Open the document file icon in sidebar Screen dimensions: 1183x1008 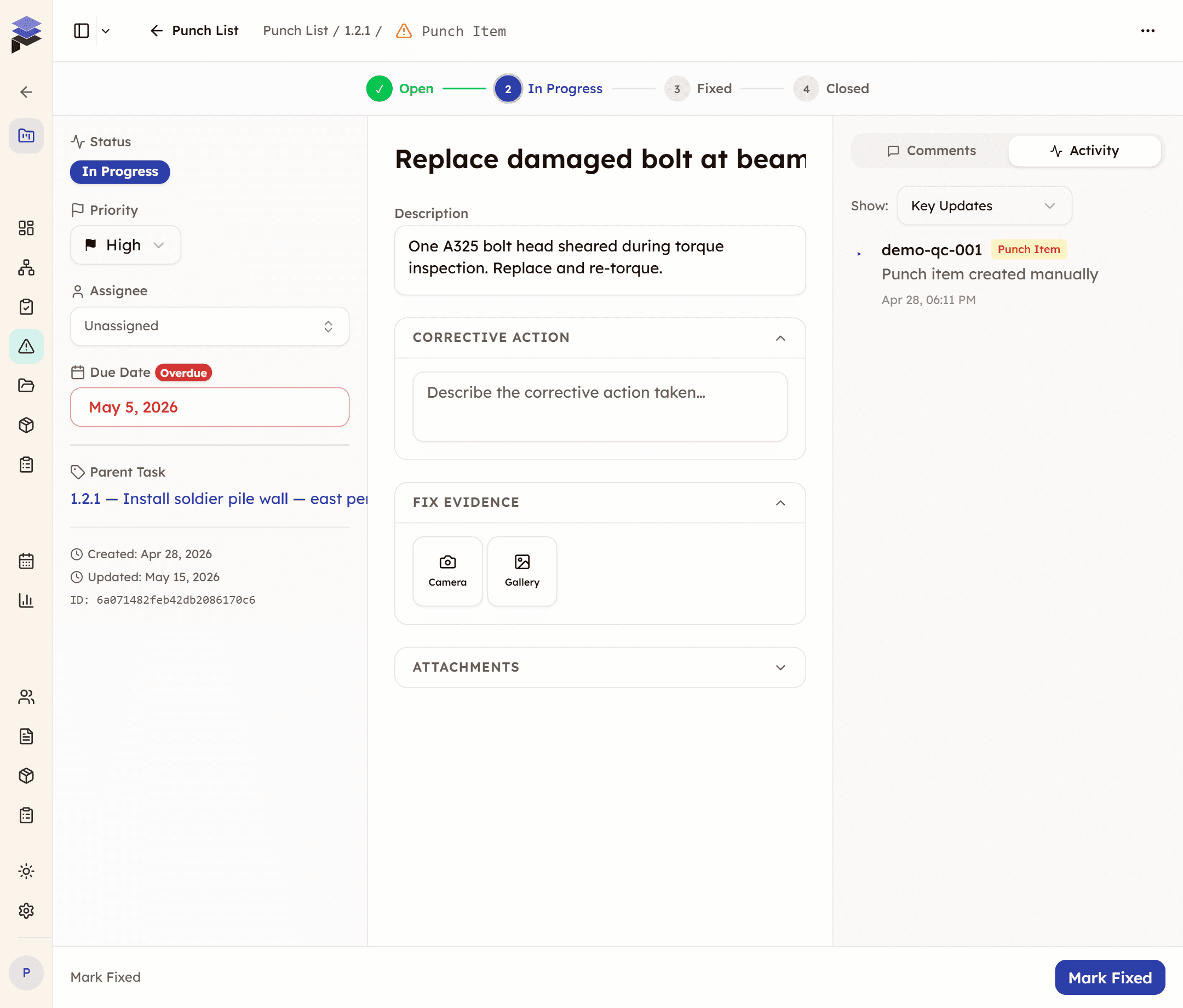(26, 736)
